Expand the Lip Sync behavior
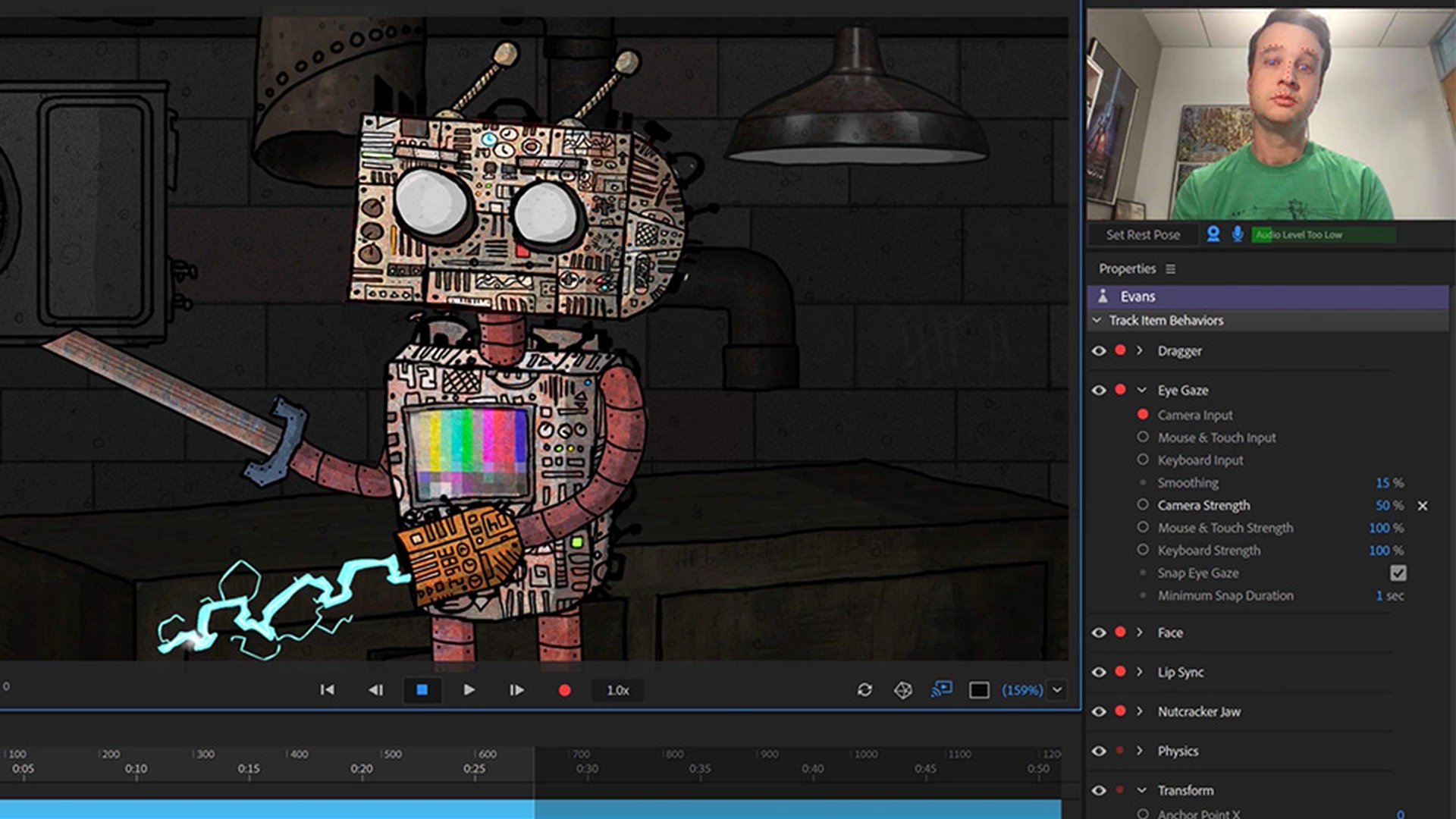Viewport: 1456px width, 819px height. pos(1140,672)
